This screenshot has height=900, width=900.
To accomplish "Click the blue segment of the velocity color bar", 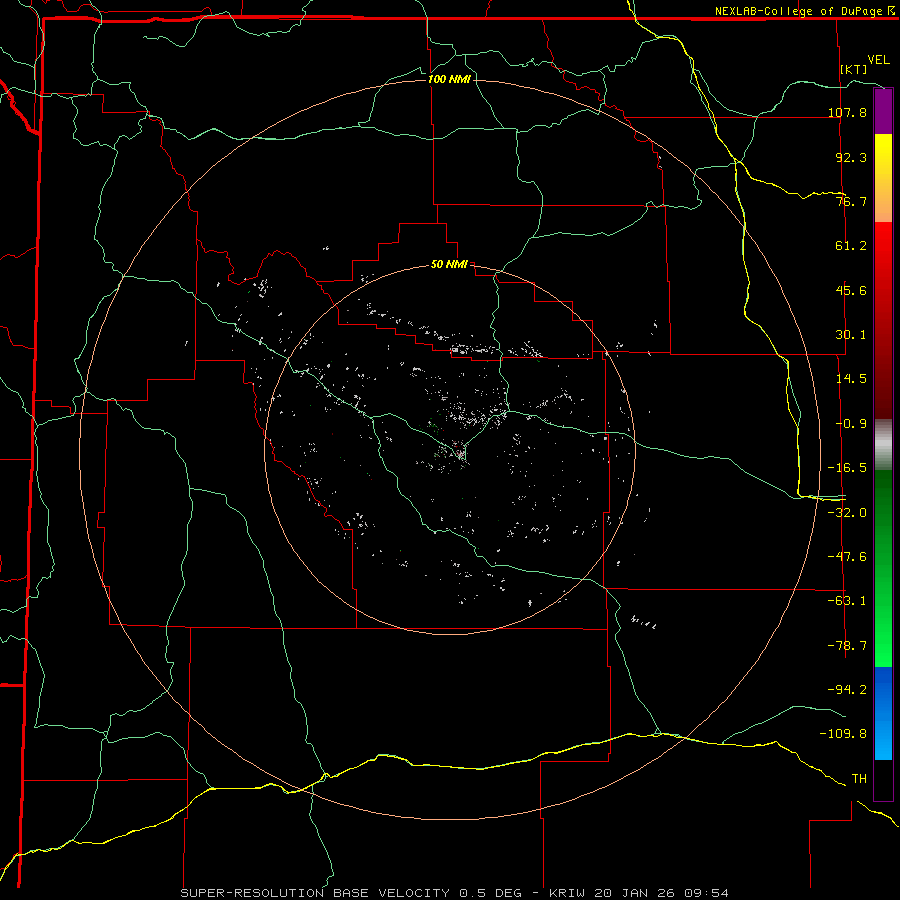I will tap(883, 713).
